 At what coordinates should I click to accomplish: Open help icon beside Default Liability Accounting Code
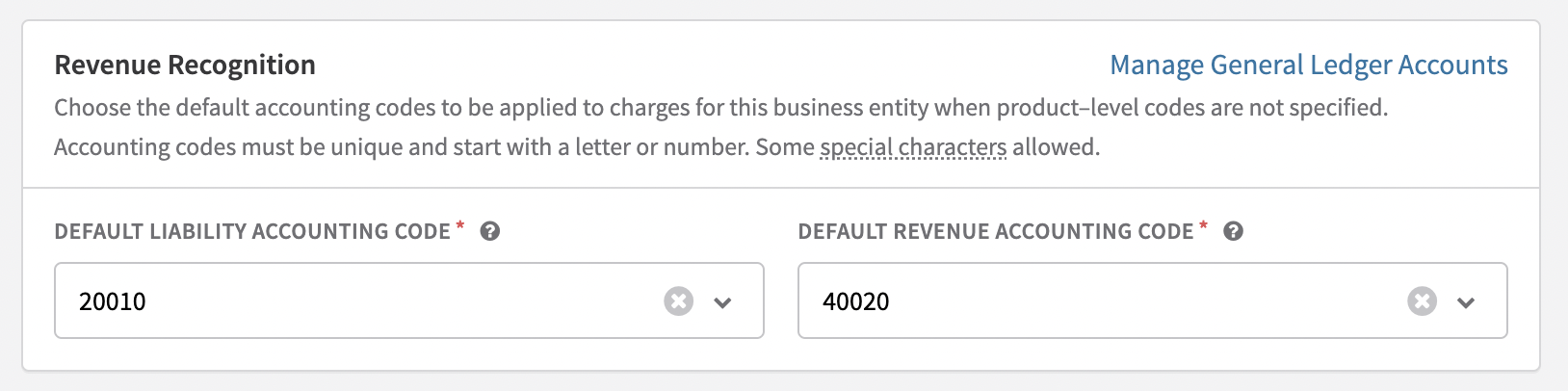click(490, 231)
